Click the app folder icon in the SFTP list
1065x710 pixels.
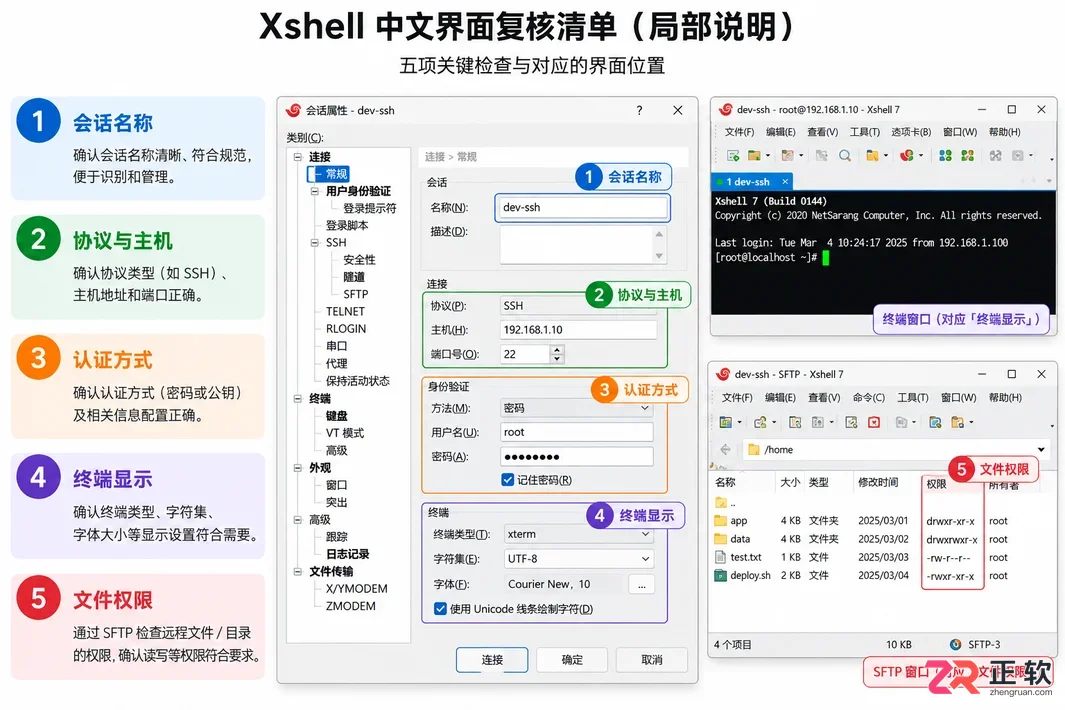click(x=721, y=520)
